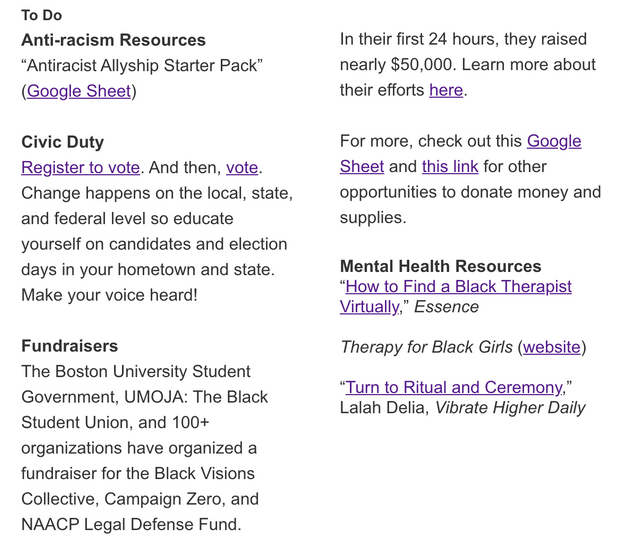Click the "Anti-racism Resources" heading
636x546 pixels.
[113, 40]
